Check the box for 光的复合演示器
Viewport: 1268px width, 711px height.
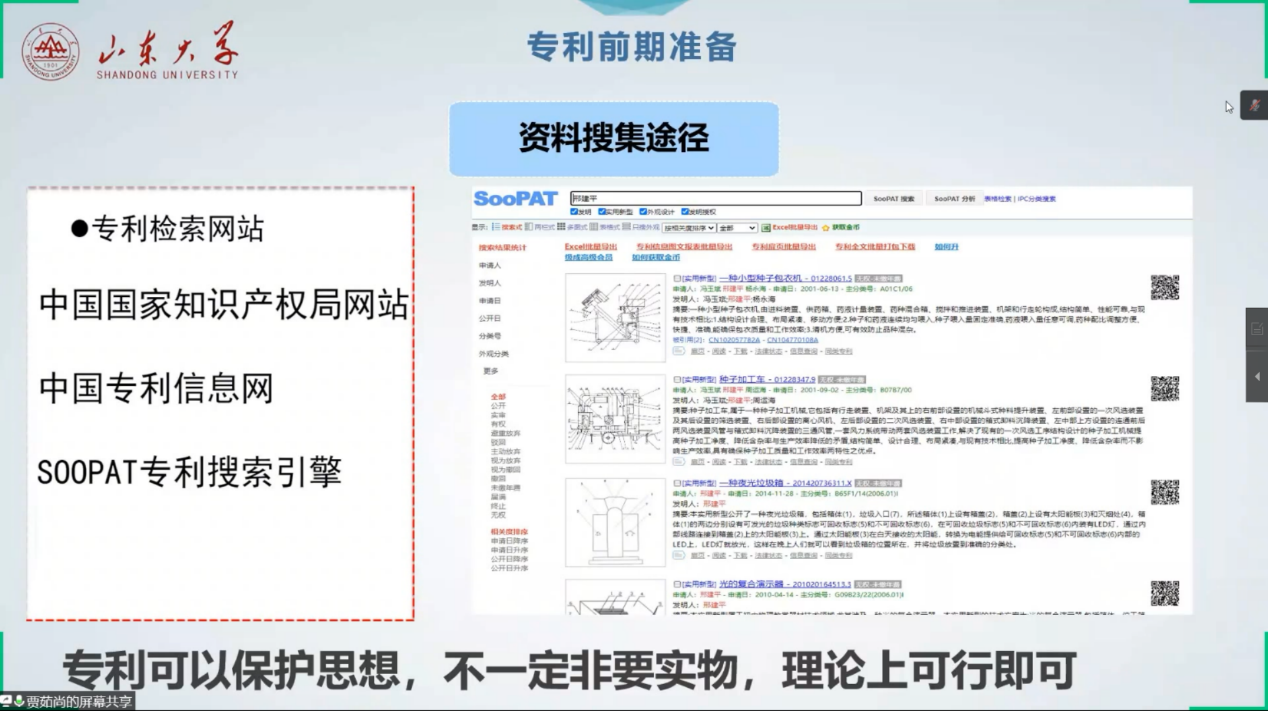(x=677, y=584)
